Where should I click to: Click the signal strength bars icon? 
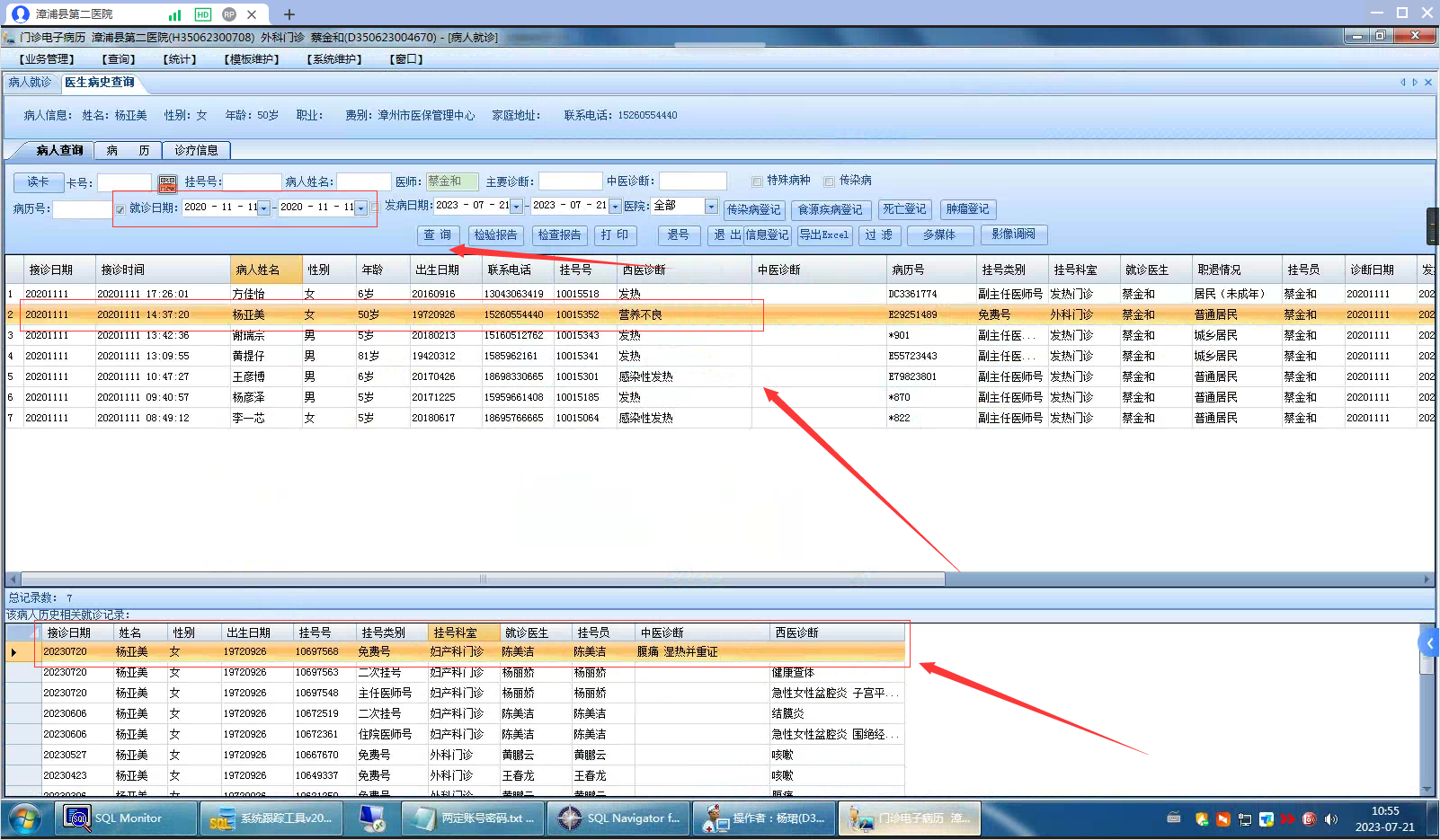click(x=175, y=14)
